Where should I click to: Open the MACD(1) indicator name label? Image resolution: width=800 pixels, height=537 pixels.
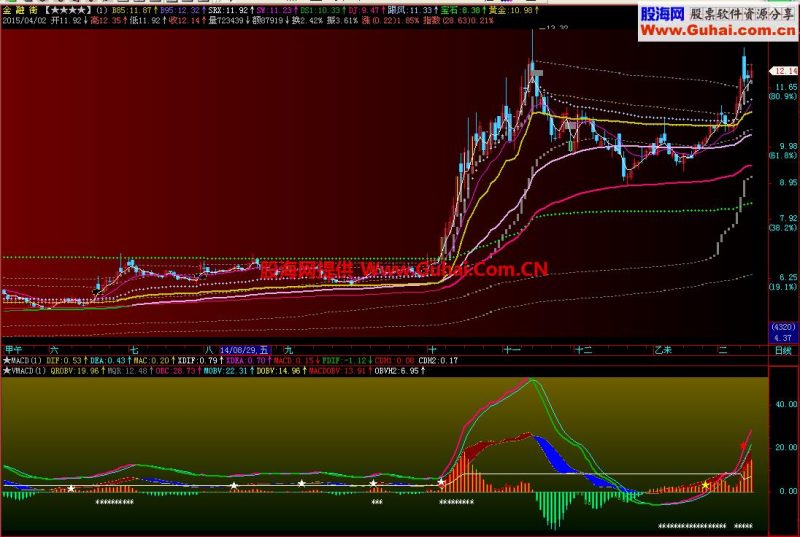tap(26, 361)
